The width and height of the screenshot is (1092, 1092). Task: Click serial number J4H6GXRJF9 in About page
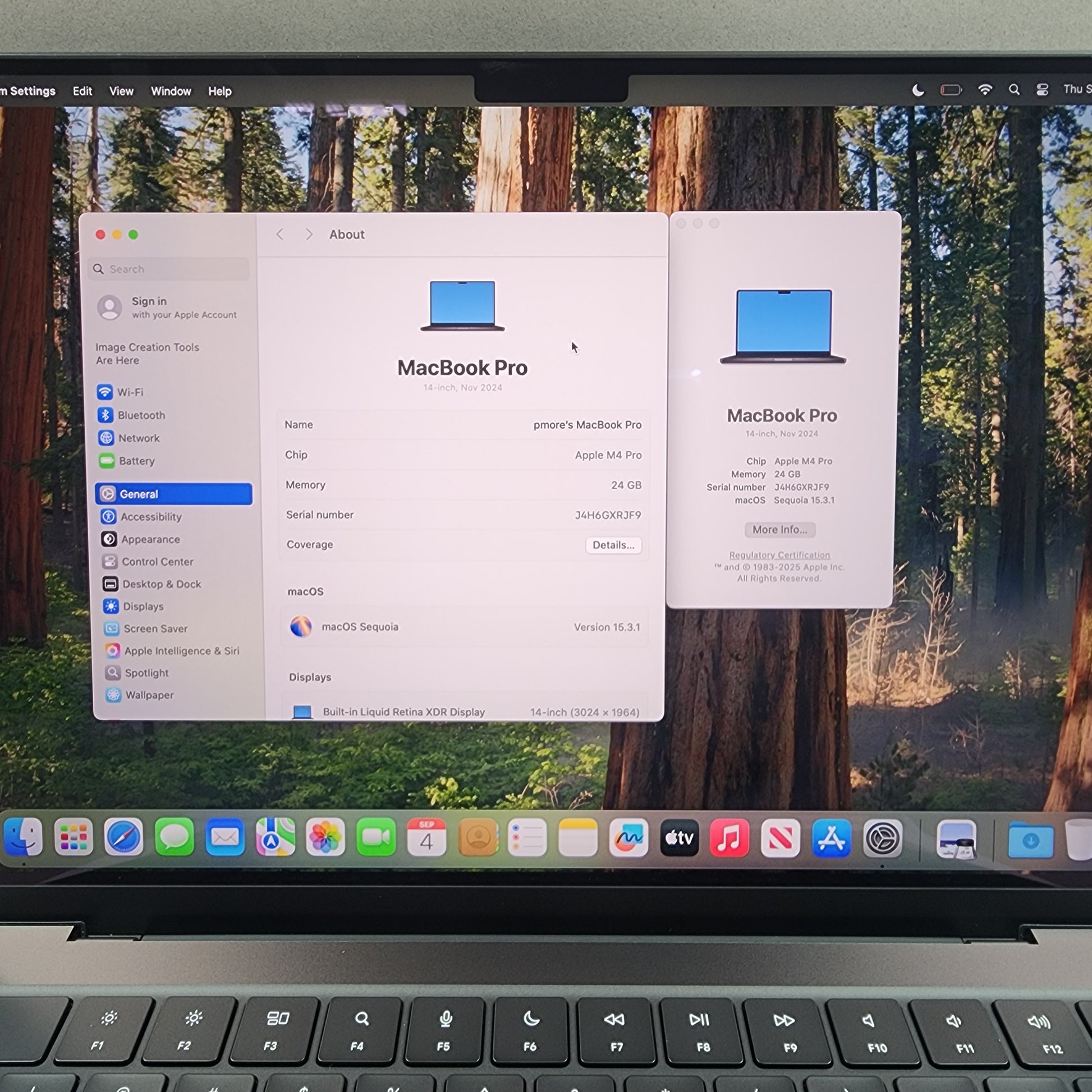608,515
